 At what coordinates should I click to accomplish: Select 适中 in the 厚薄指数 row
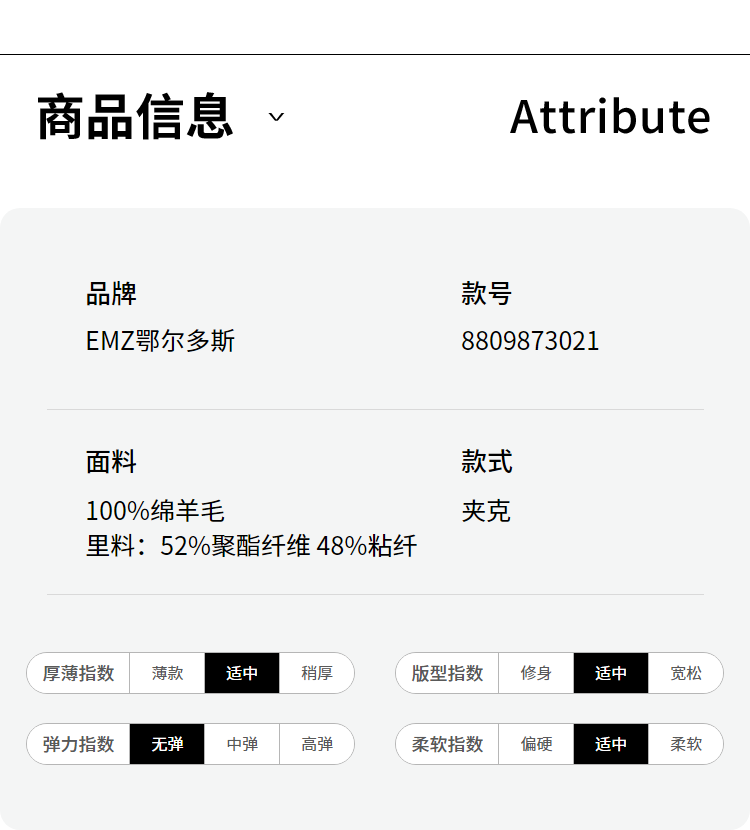point(242,673)
